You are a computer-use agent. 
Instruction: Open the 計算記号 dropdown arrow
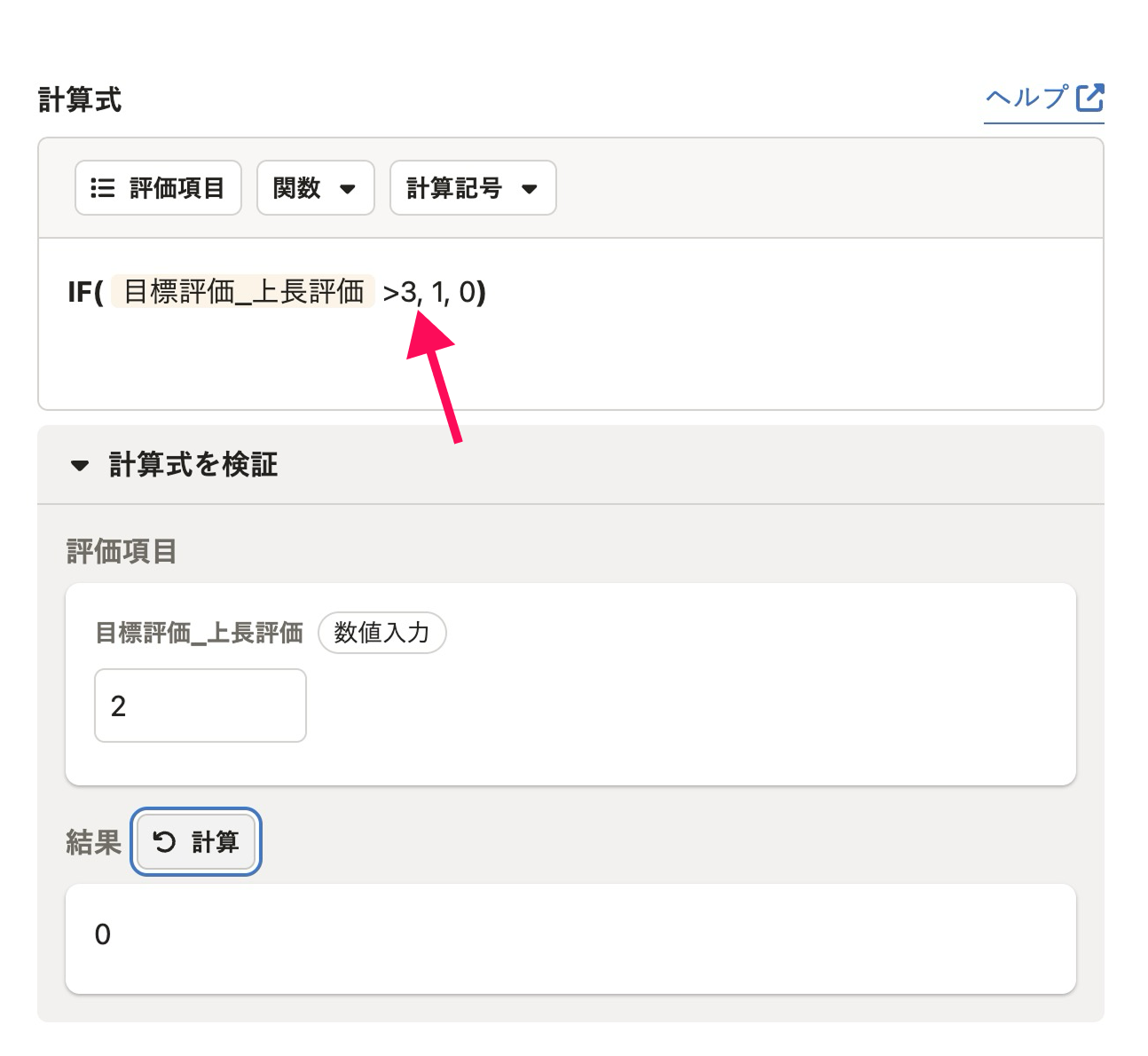coord(530,189)
